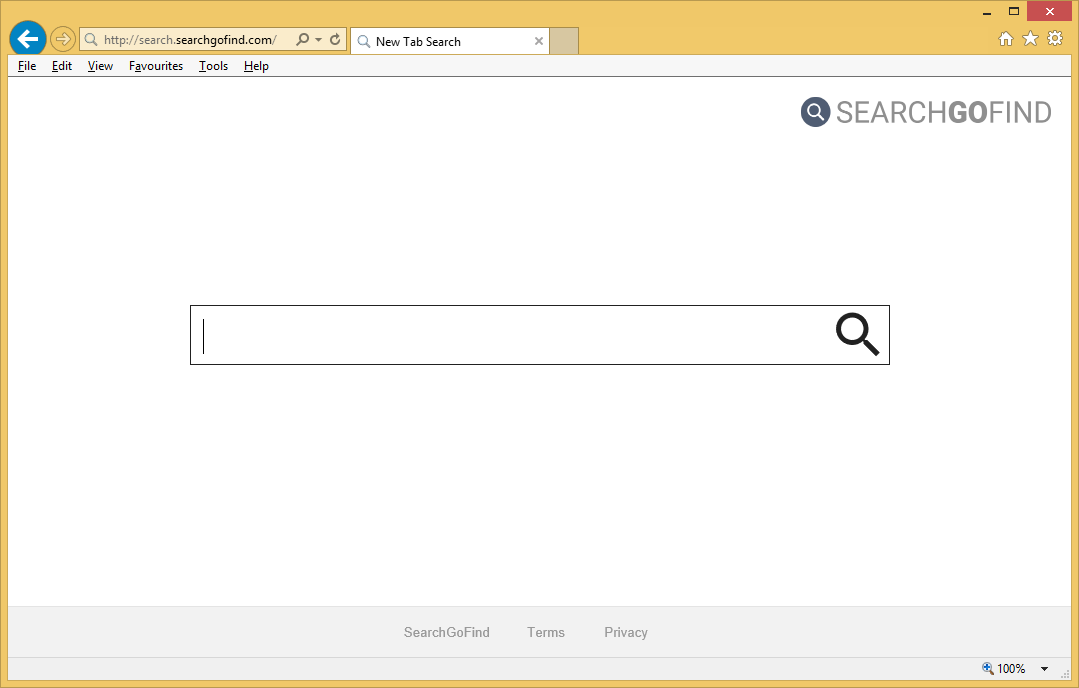The width and height of the screenshot is (1079, 688).
Task: Open Favourites star icon
Action: [1030, 39]
